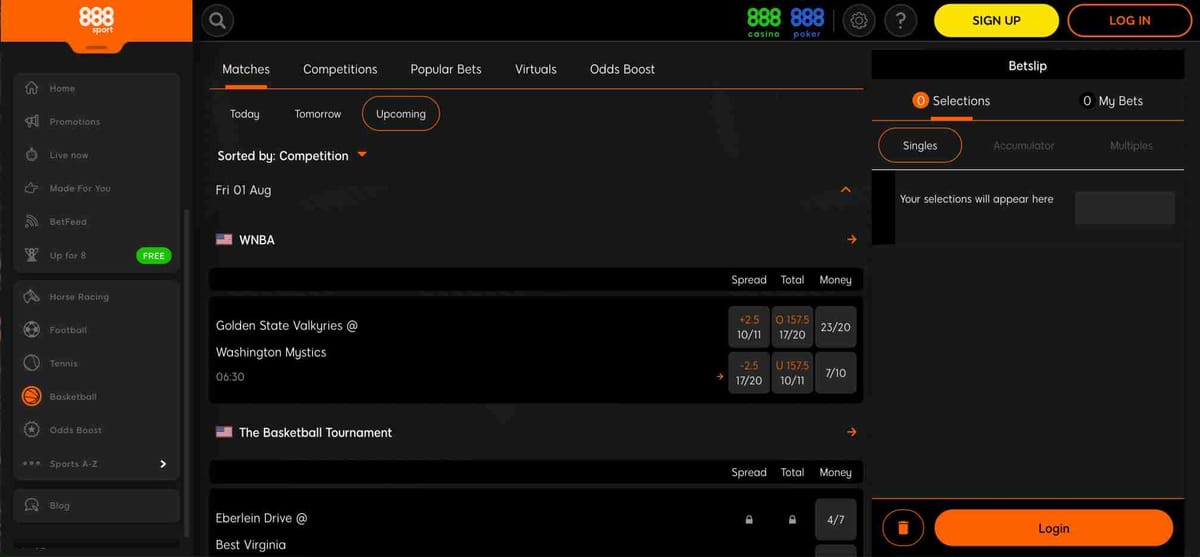Switch to the Competitions tab
1200x557 pixels.
(x=340, y=69)
